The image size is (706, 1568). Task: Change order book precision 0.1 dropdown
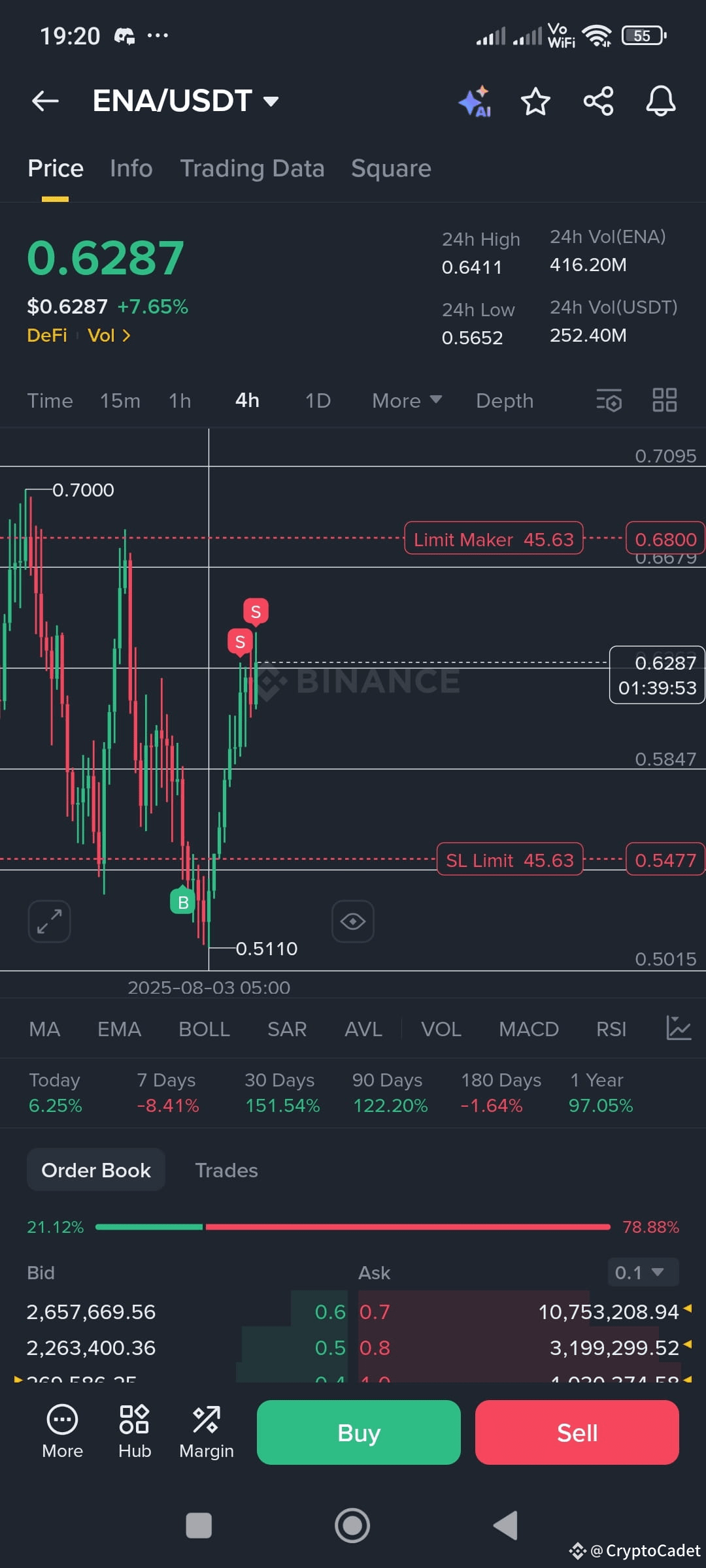coord(643,1272)
